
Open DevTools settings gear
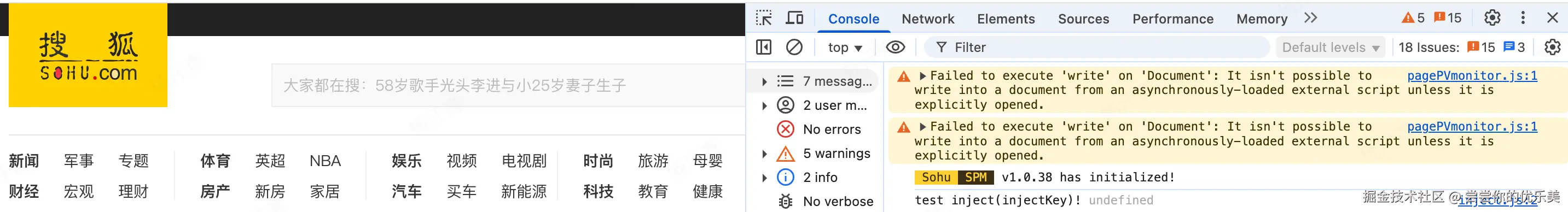(x=1492, y=18)
